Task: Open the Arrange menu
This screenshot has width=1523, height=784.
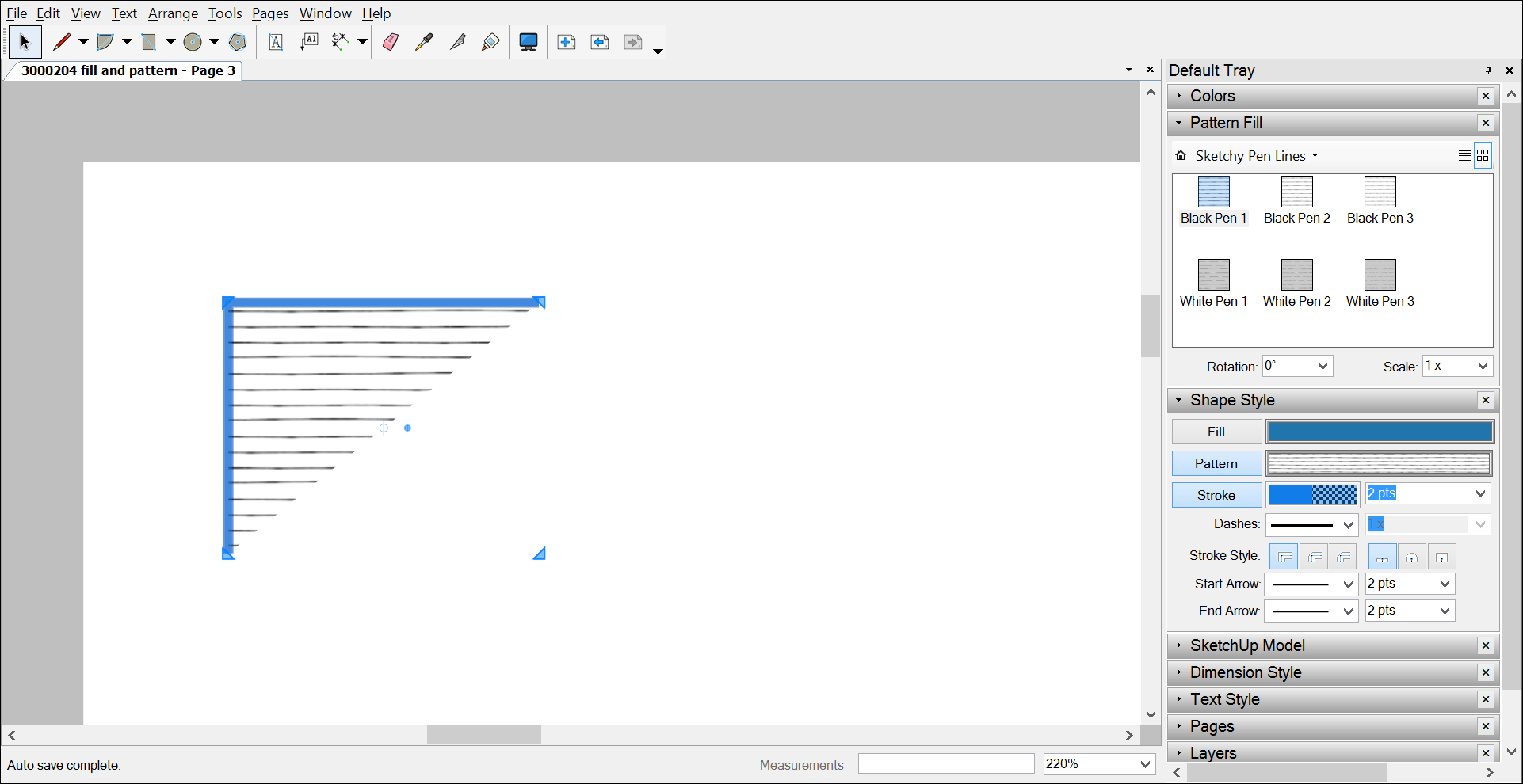Action: pos(173,13)
